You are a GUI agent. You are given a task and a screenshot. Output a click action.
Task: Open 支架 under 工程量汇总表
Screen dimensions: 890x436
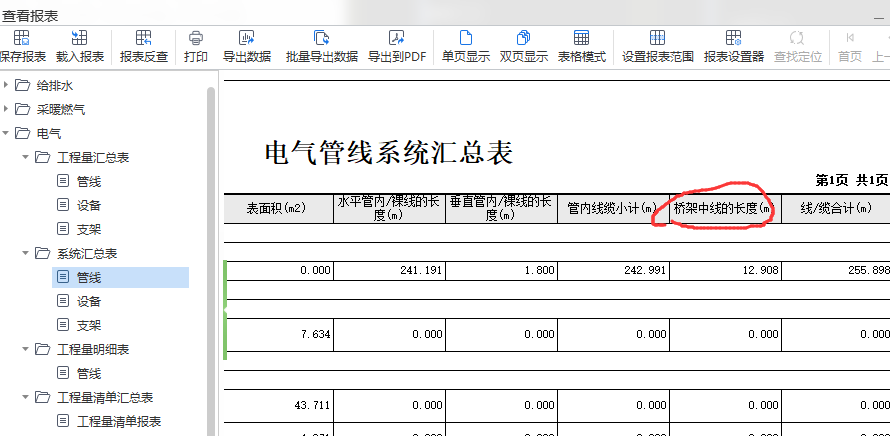tap(79, 229)
